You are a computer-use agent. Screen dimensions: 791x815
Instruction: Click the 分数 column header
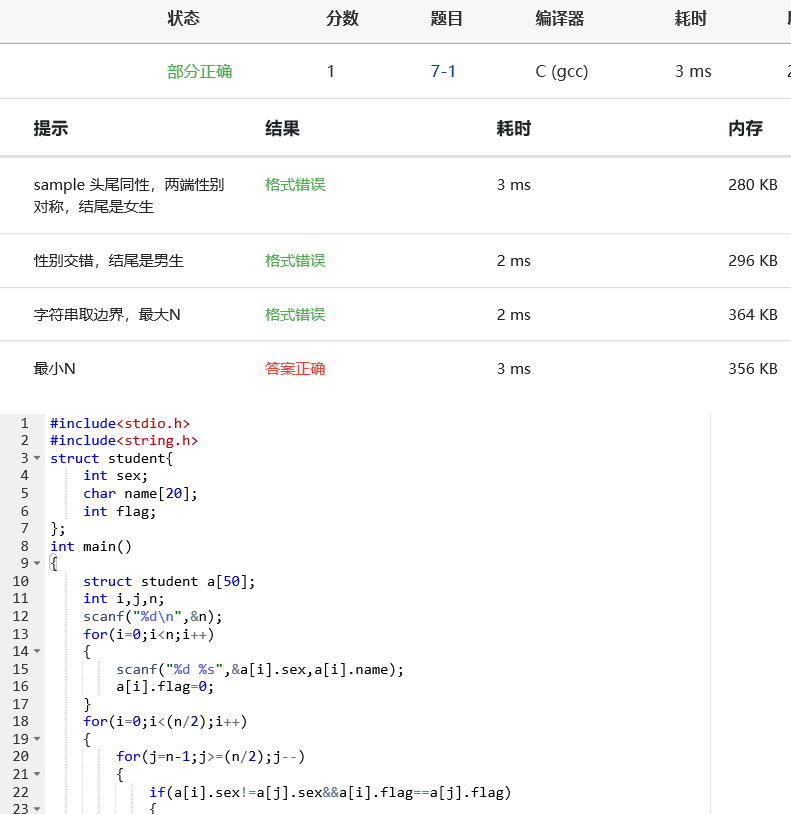342,19
